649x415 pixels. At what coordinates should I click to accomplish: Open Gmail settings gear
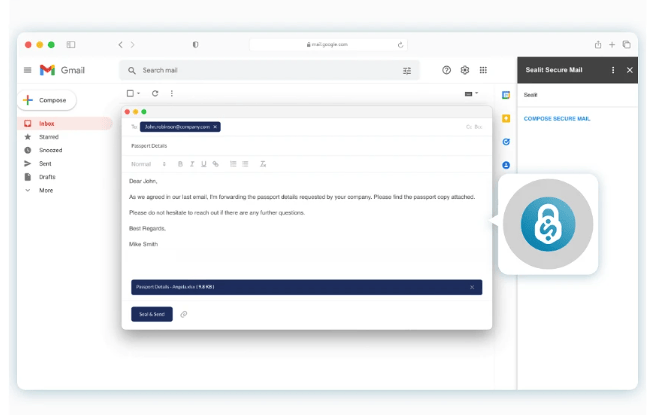tap(465, 70)
